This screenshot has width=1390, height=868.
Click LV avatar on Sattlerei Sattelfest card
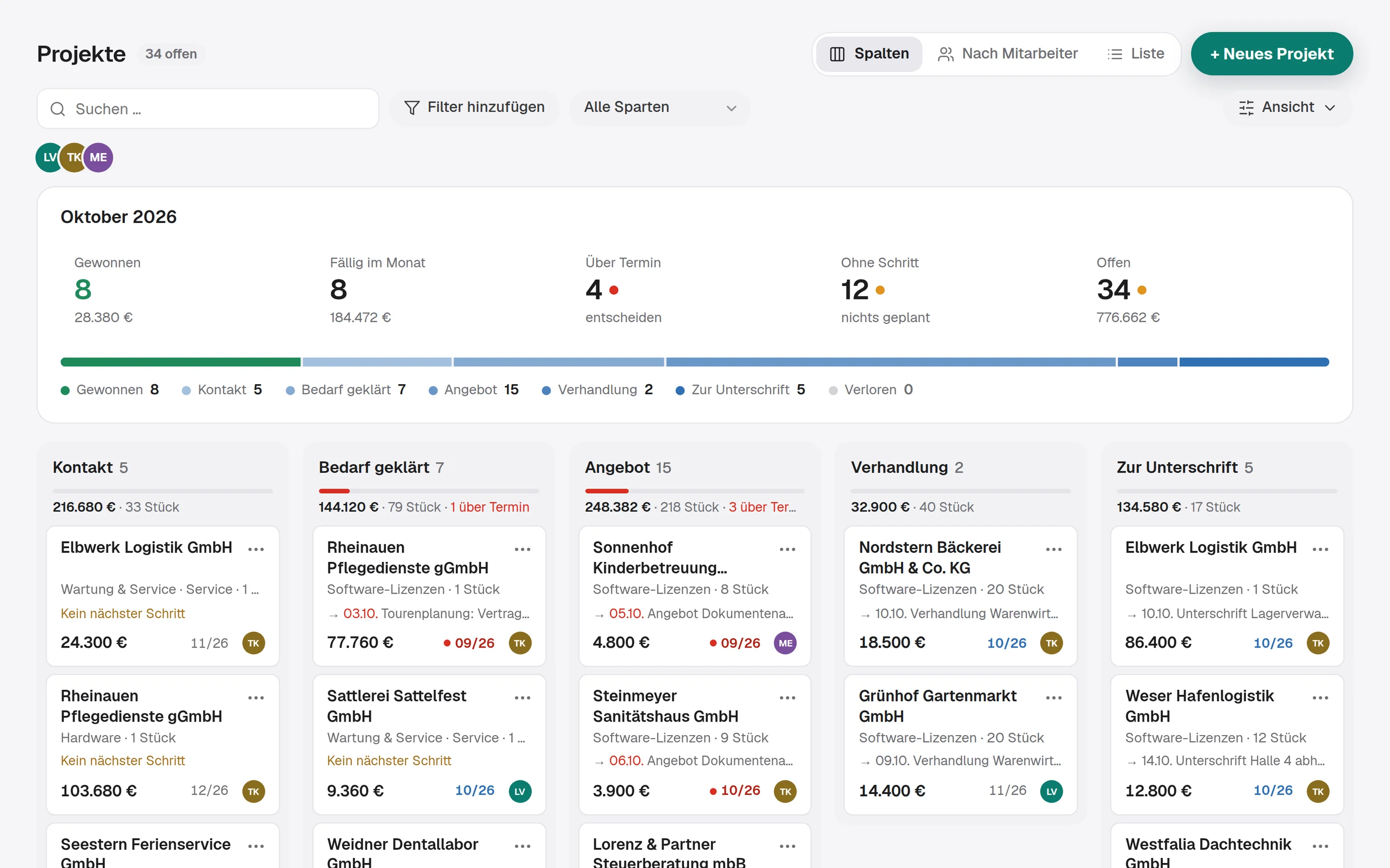520,791
